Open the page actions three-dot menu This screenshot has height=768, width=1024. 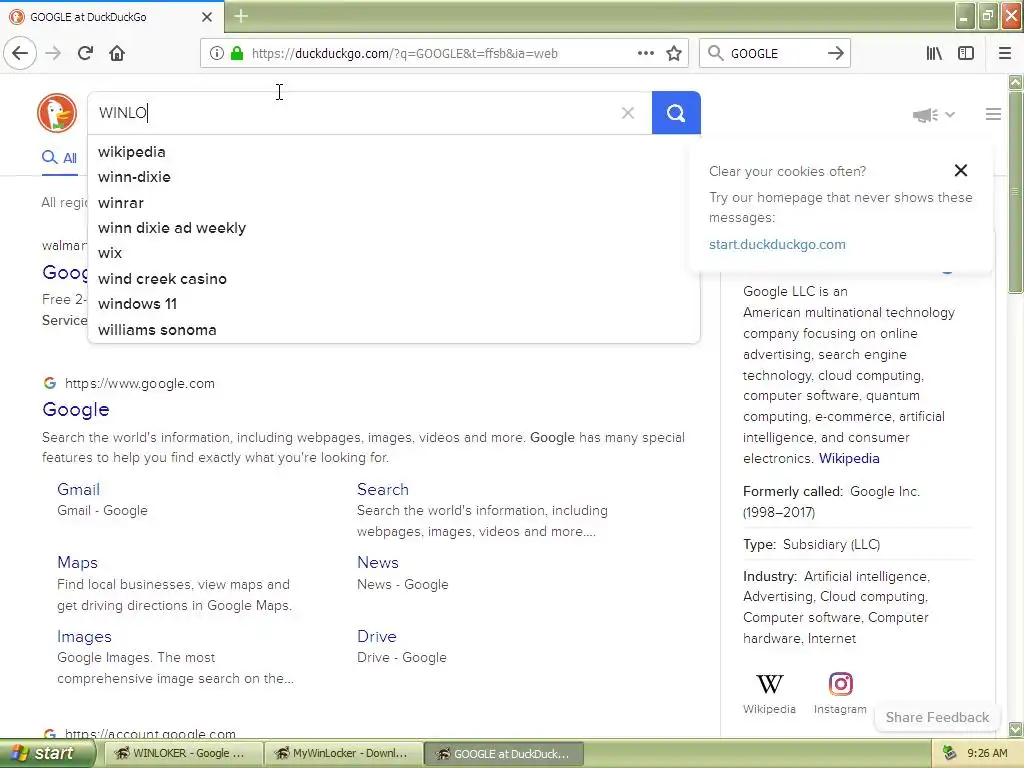pyautogui.click(x=645, y=54)
